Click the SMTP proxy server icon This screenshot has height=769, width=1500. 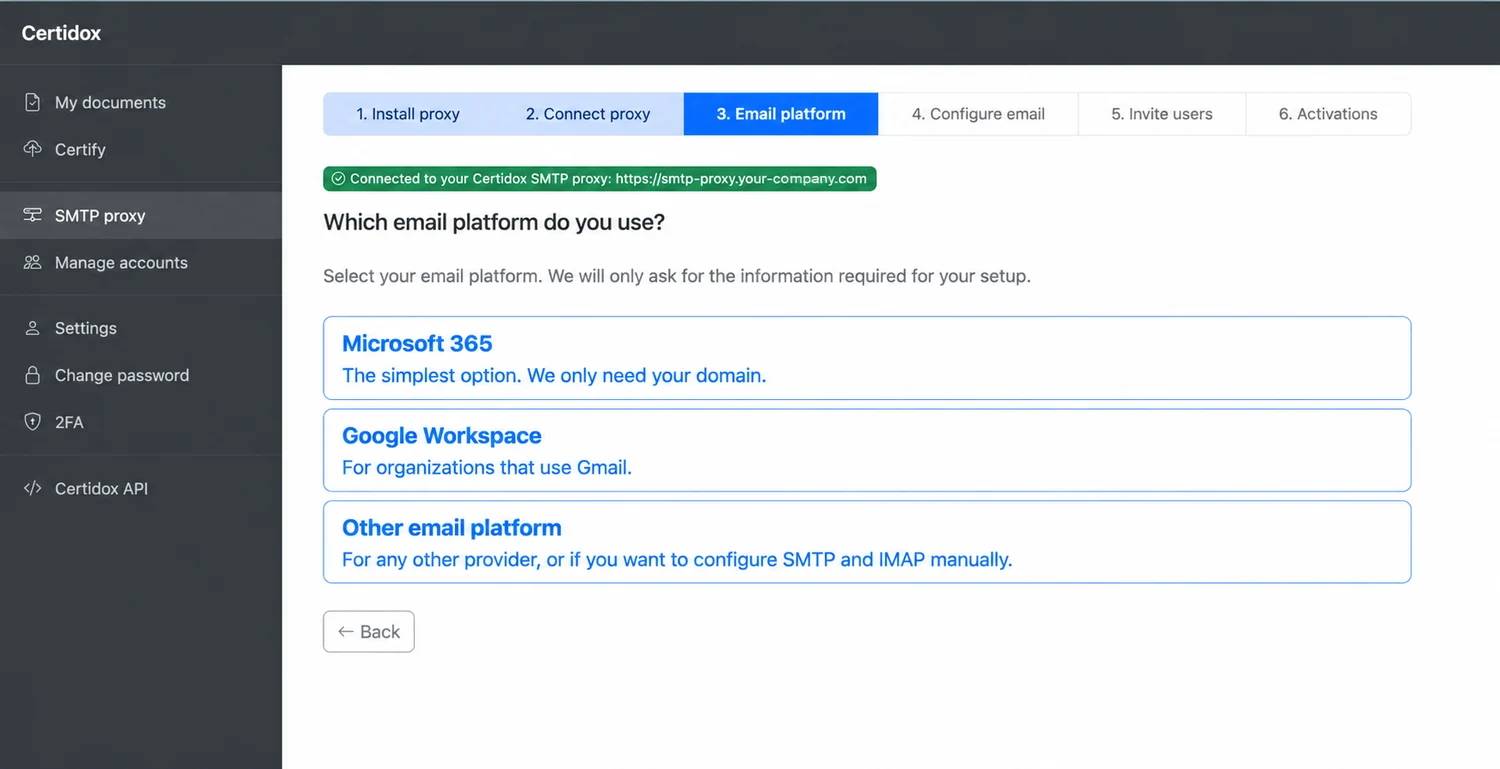point(33,215)
